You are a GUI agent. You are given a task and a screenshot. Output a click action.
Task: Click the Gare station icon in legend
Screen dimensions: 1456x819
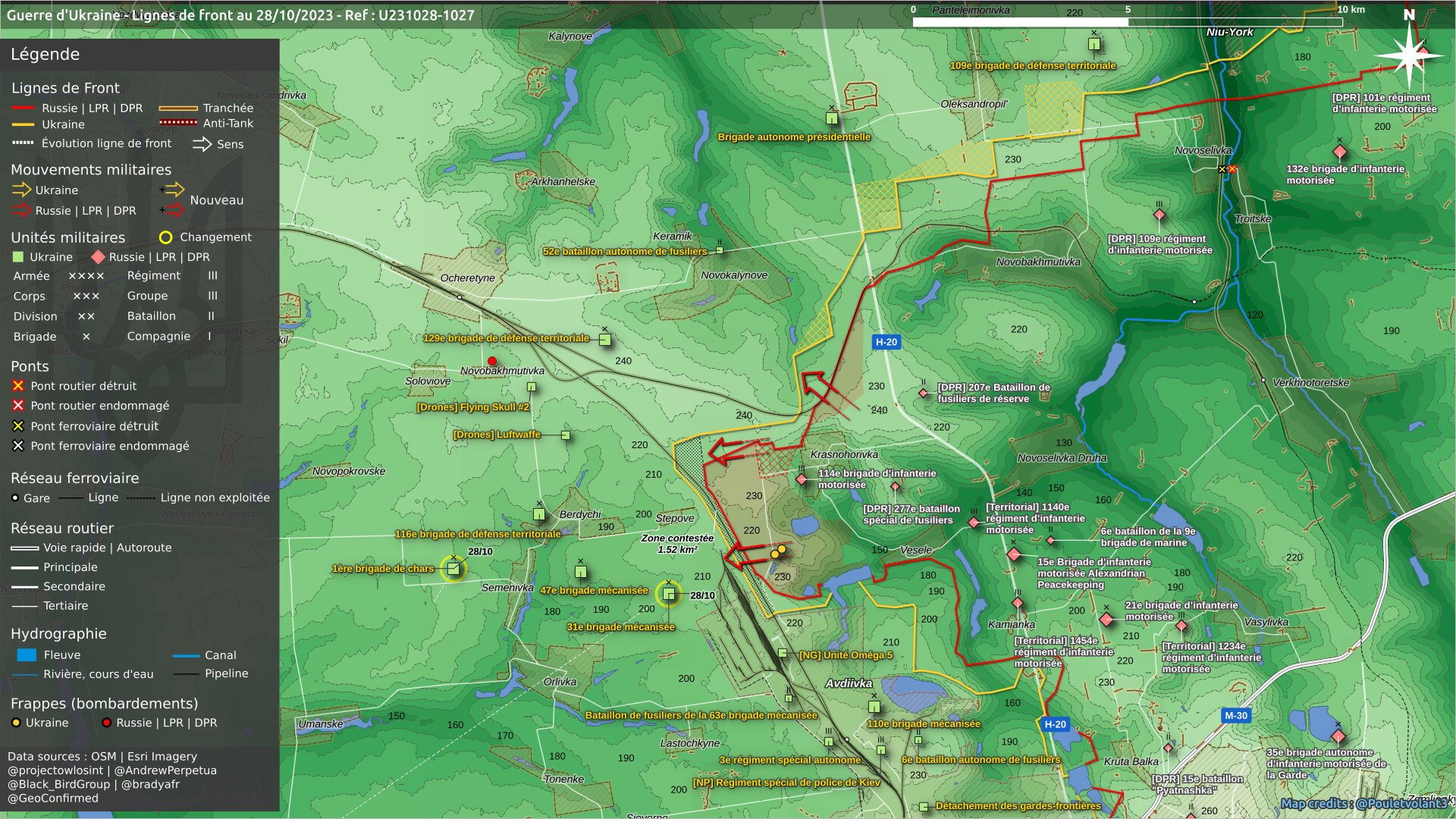click(15, 498)
